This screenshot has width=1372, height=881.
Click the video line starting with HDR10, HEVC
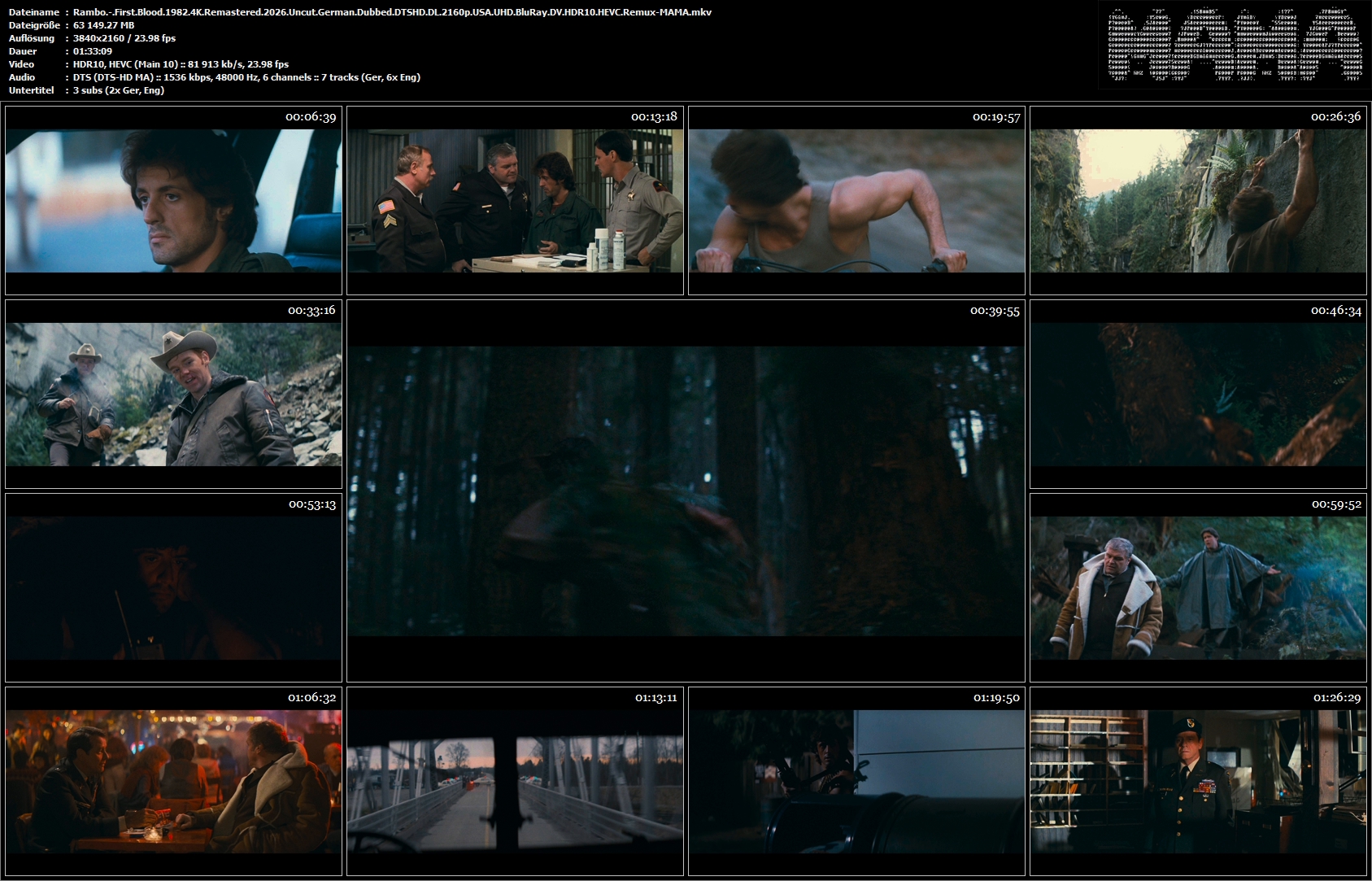click(181, 64)
